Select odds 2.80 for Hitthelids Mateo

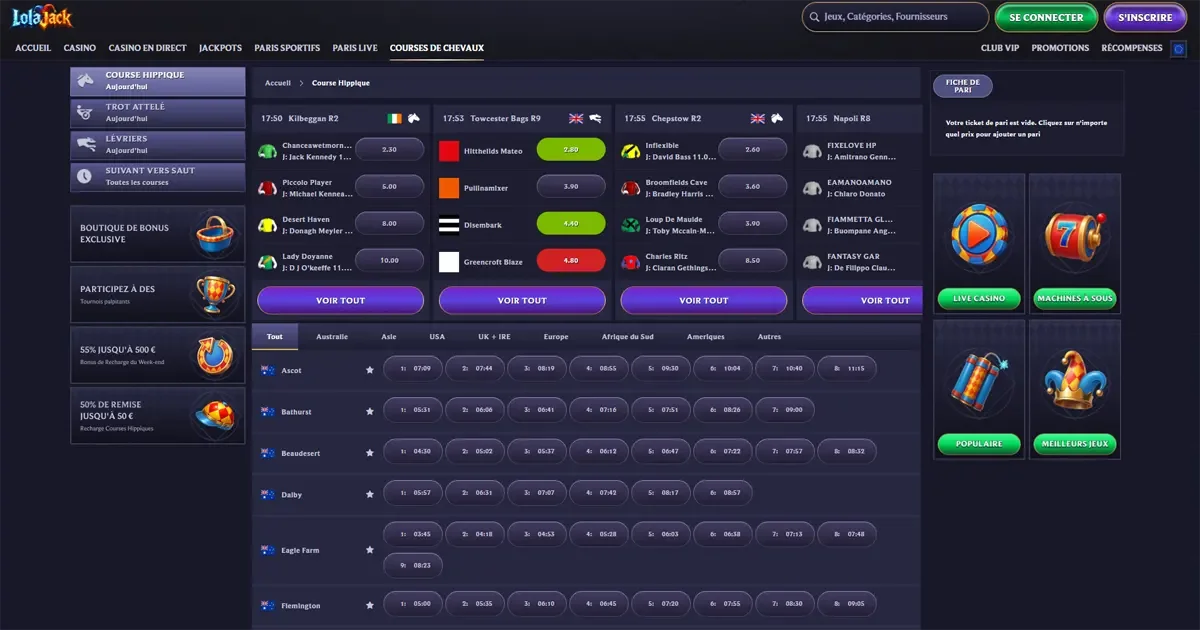click(x=571, y=150)
